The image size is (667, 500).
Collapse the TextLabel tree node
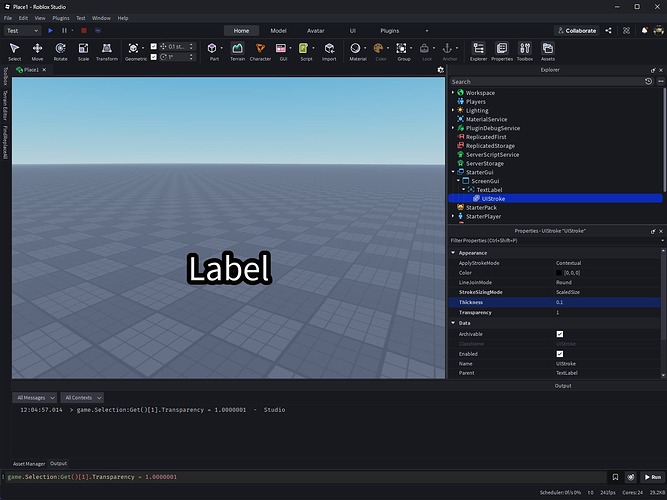(x=464, y=189)
